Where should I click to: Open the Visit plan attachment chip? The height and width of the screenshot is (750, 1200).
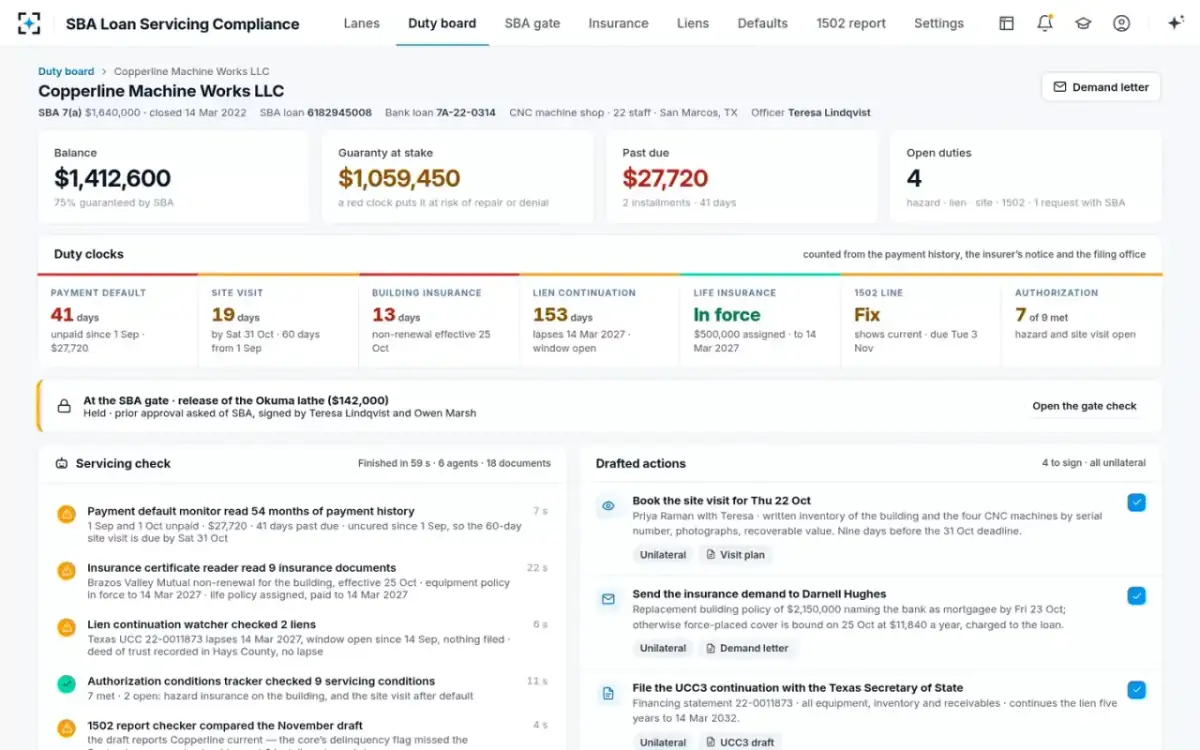tap(739, 555)
